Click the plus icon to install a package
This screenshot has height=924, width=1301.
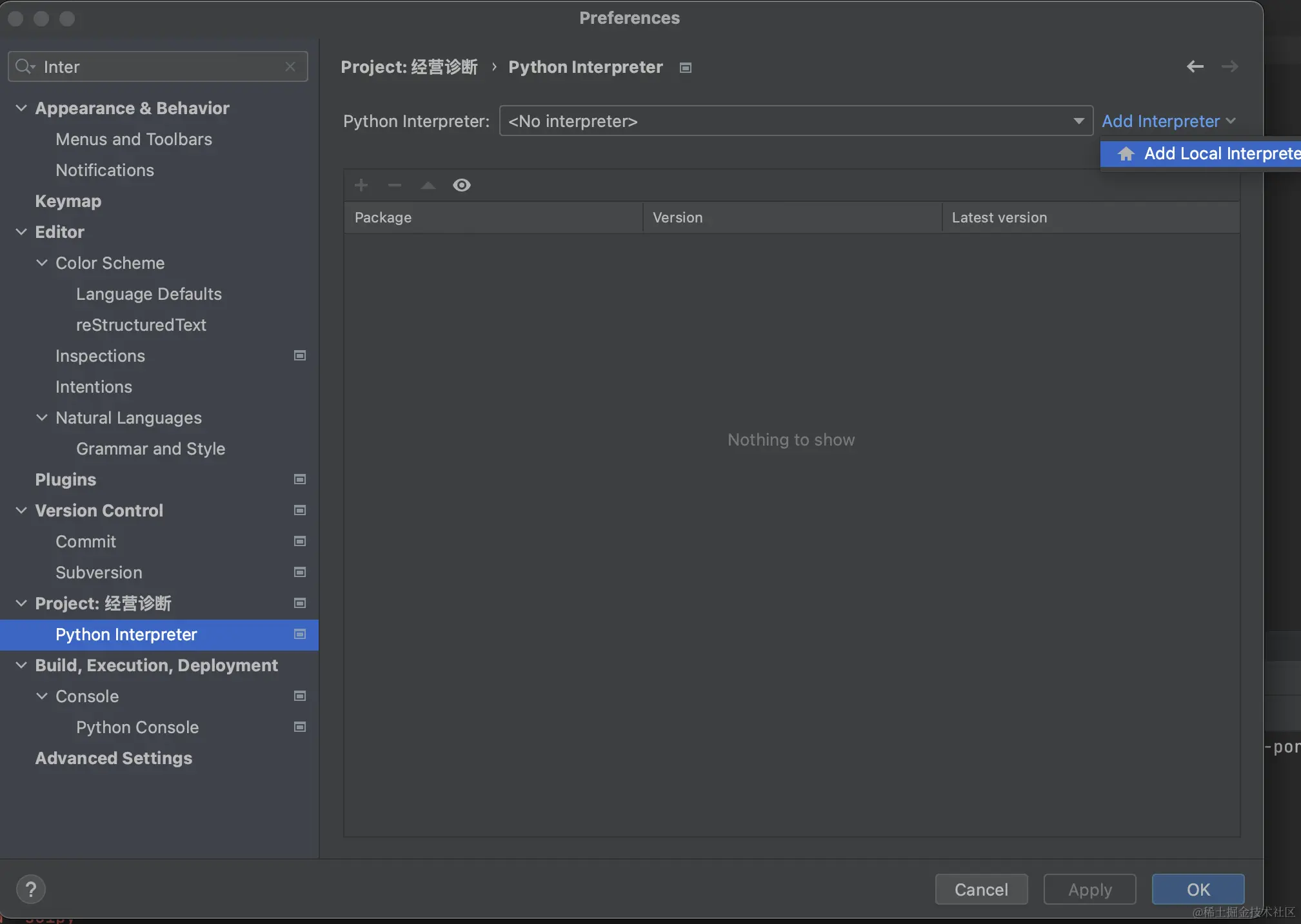(361, 186)
